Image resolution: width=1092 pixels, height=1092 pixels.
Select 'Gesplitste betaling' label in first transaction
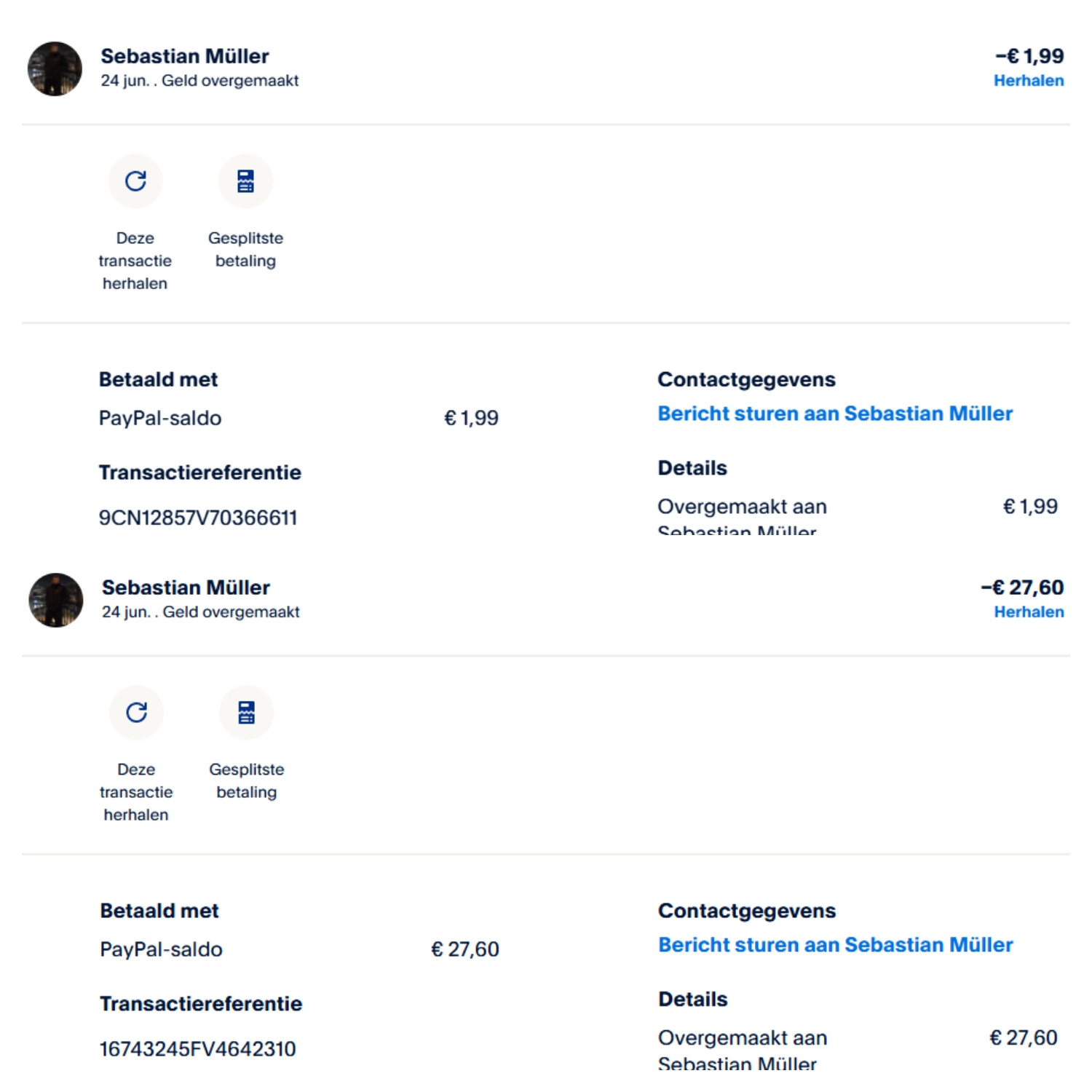pyautogui.click(x=246, y=250)
